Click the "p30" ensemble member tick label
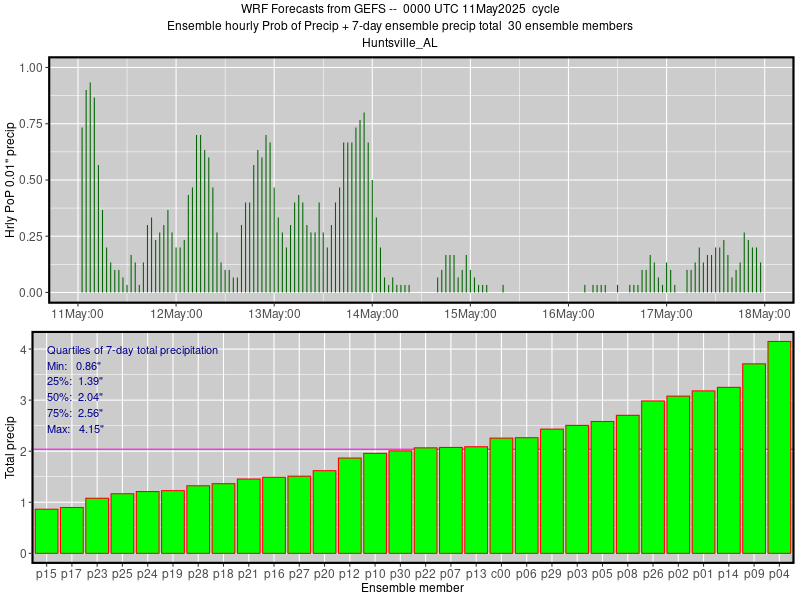Viewport: 800px width, 600px height. [400, 574]
